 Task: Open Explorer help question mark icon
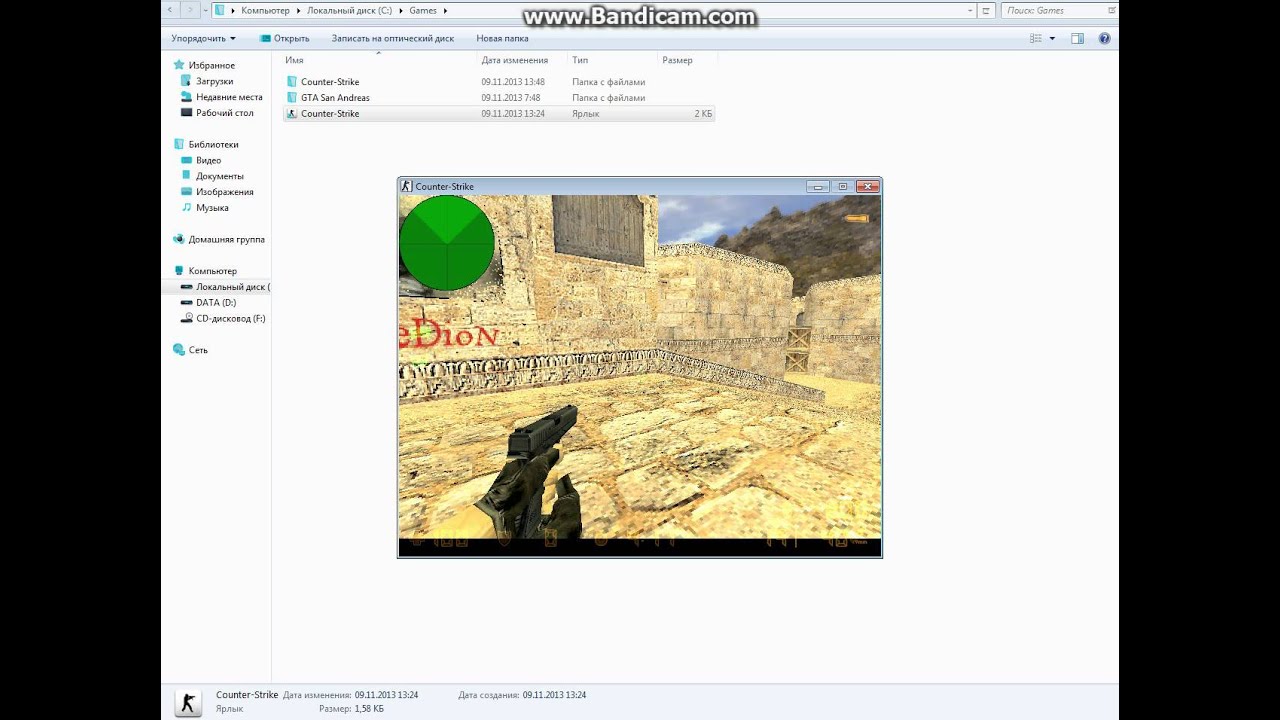click(x=1104, y=38)
